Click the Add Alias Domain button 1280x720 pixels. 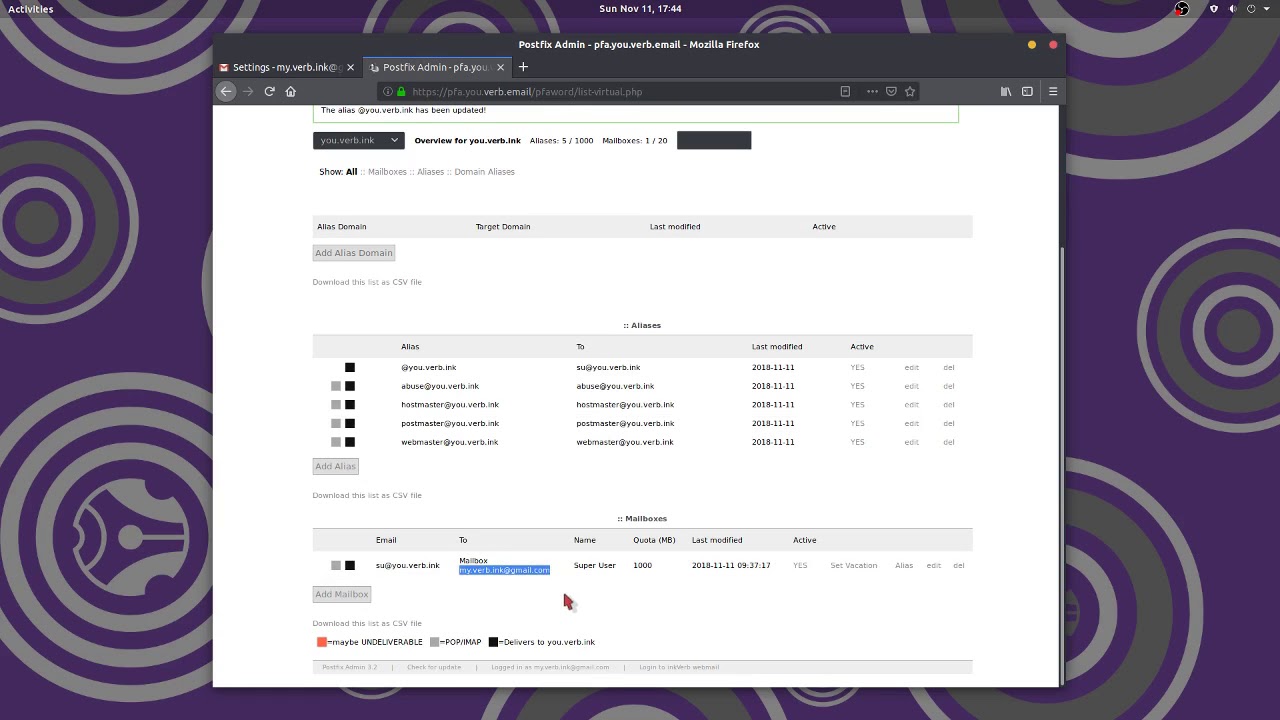point(354,253)
